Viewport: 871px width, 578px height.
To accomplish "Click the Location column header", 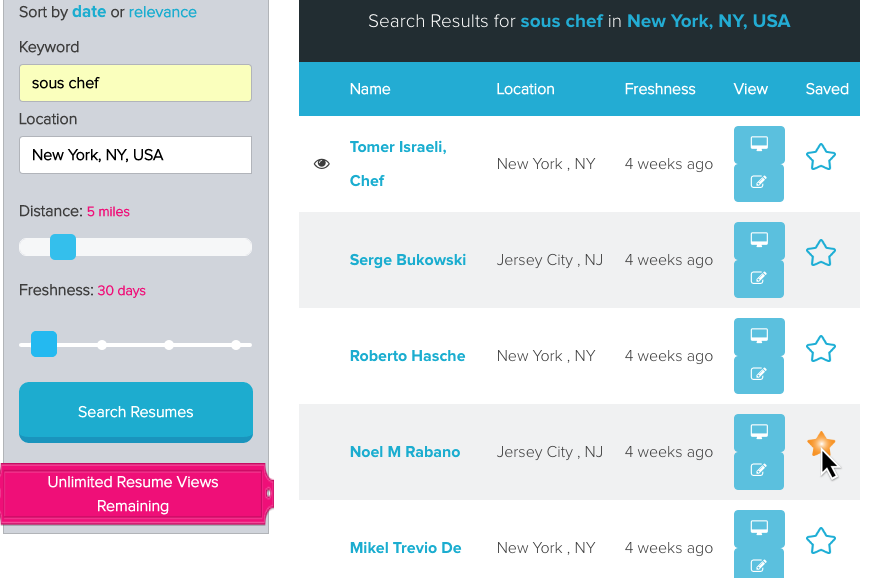I will (525, 89).
